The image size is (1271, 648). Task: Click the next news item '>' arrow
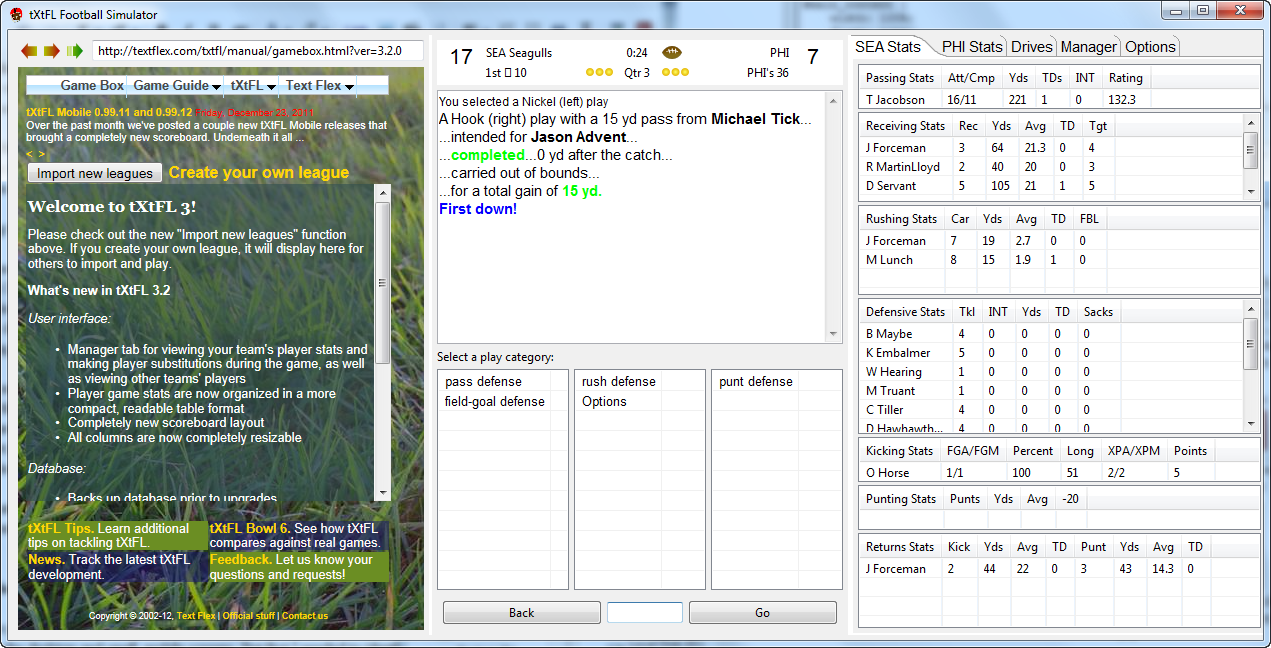(41, 154)
